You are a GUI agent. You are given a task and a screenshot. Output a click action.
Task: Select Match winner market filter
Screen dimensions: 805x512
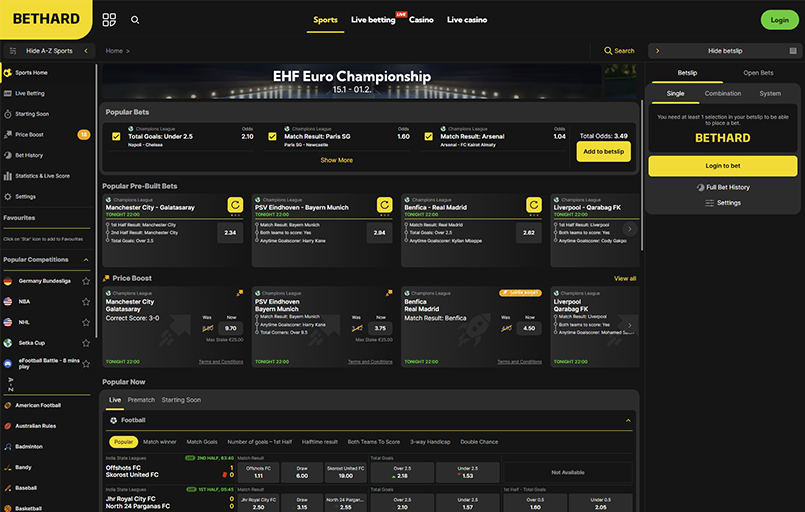[x=160, y=442]
